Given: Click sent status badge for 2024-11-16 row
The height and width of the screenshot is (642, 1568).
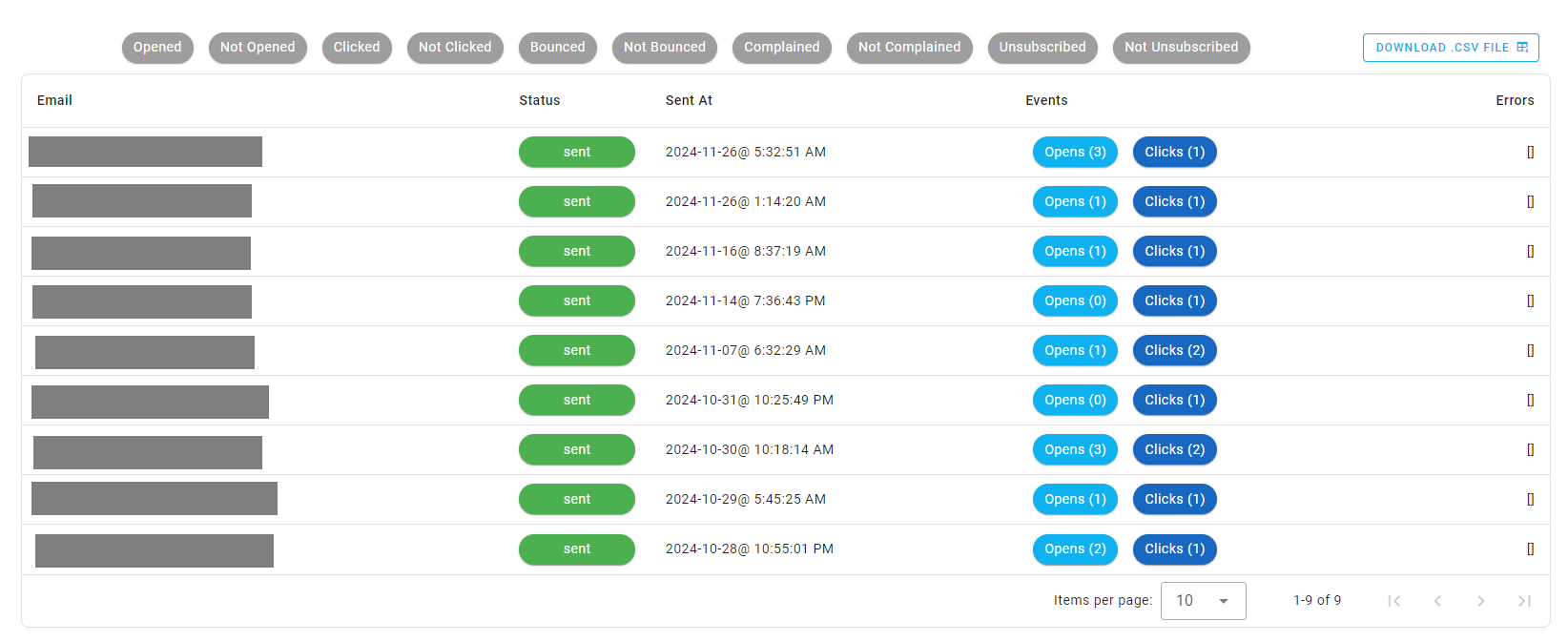Looking at the screenshot, I should [x=577, y=251].
